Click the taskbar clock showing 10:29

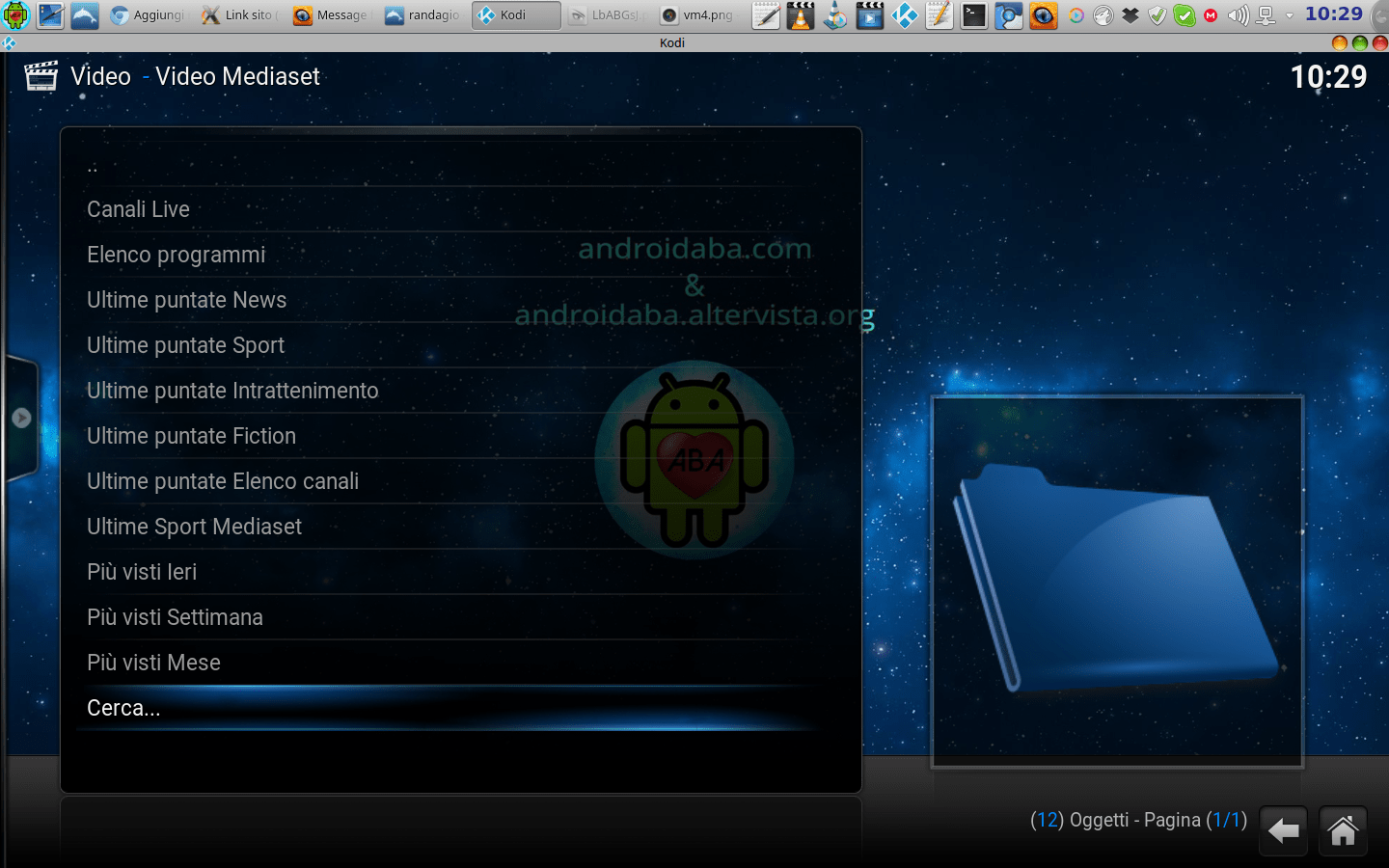coord(1334,14)
